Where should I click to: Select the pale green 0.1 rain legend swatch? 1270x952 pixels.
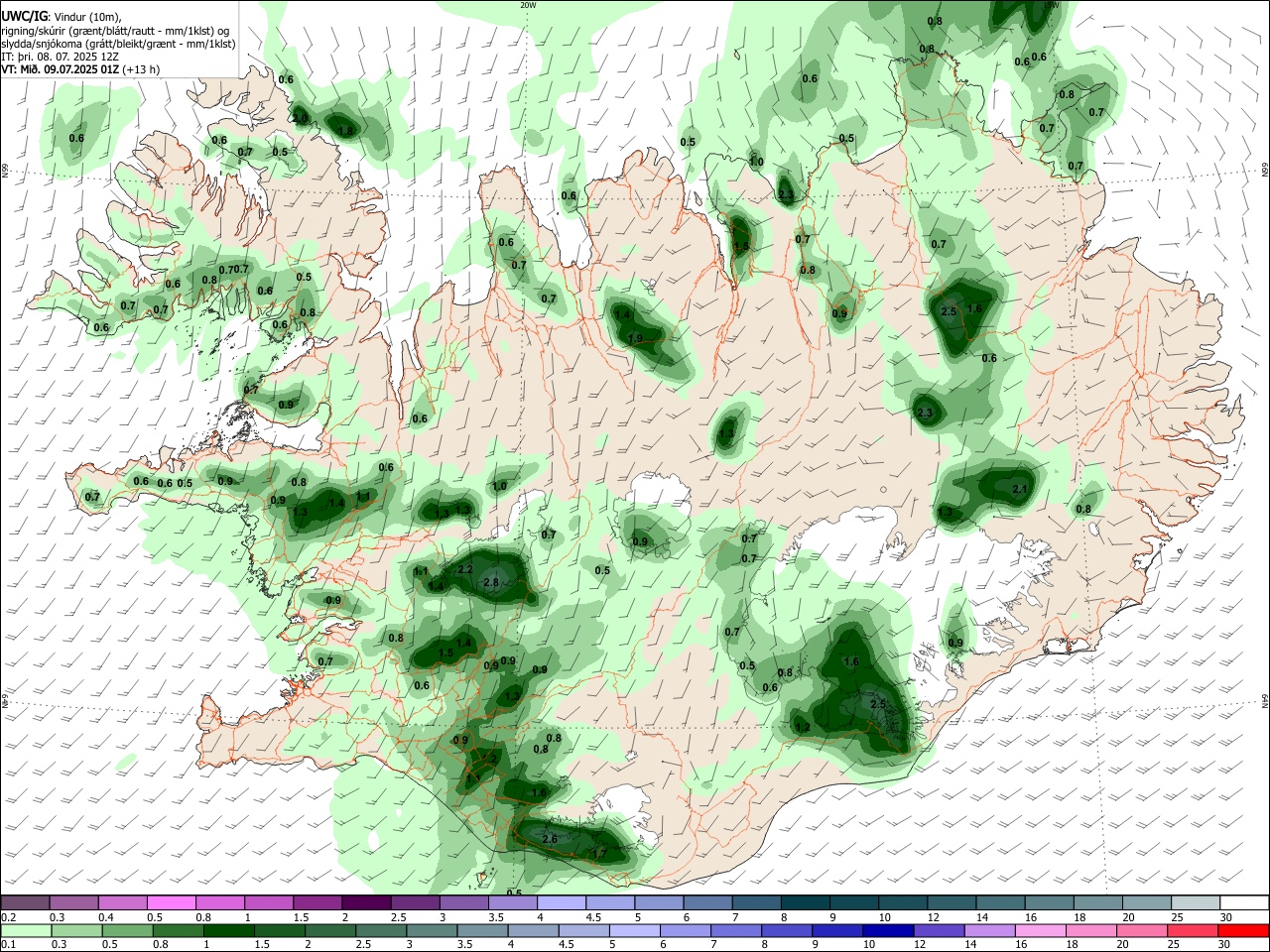27,931
